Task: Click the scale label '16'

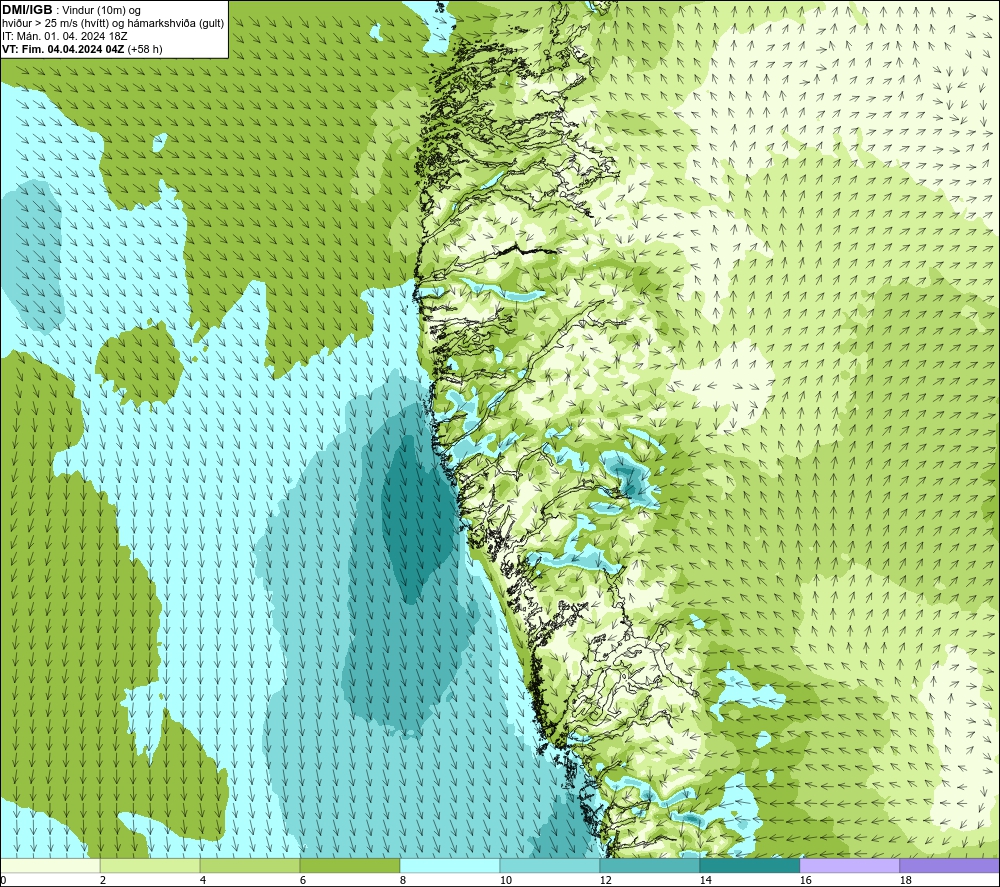Action: pyautogui.click(x=805, y=881)
